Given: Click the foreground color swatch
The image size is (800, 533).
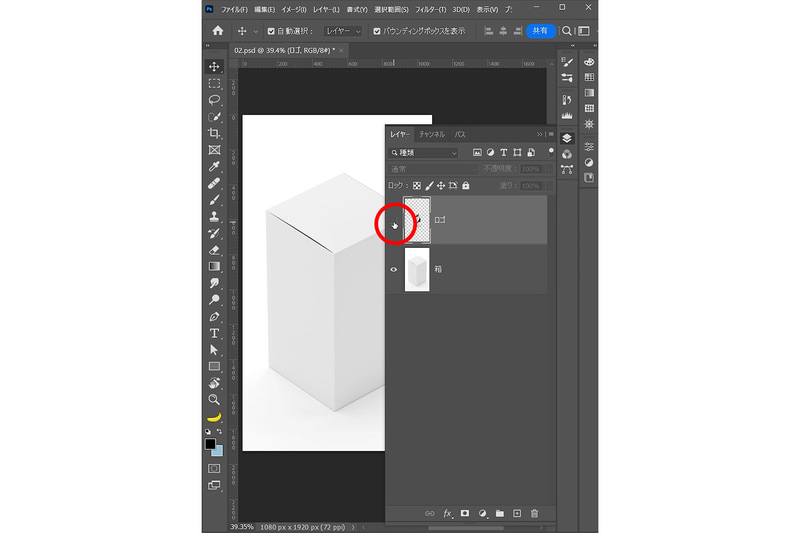Looking at the screenshot, I should tap(210, 444).
